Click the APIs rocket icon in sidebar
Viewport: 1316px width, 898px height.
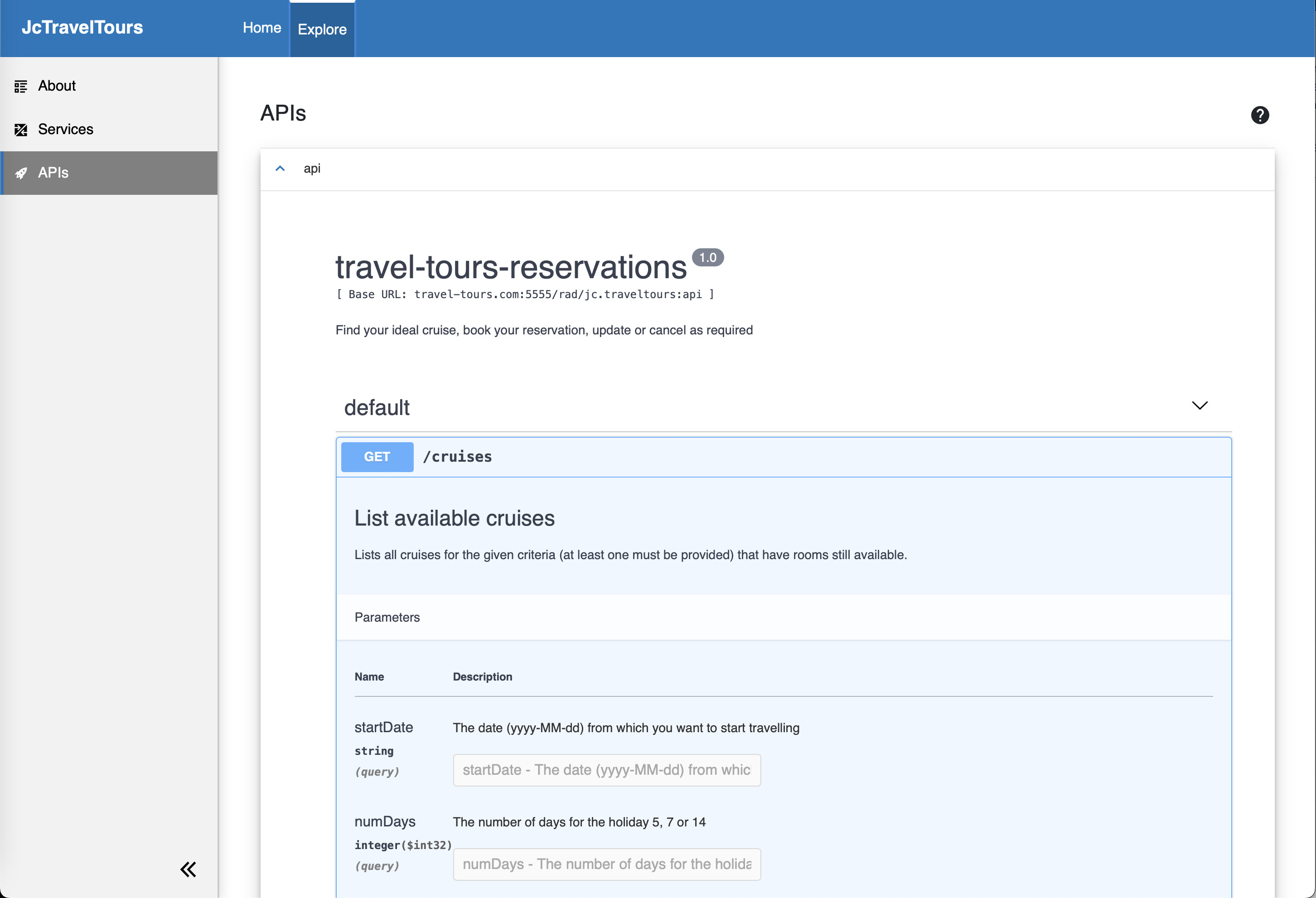pyautogui.click(x=21, y=173)
